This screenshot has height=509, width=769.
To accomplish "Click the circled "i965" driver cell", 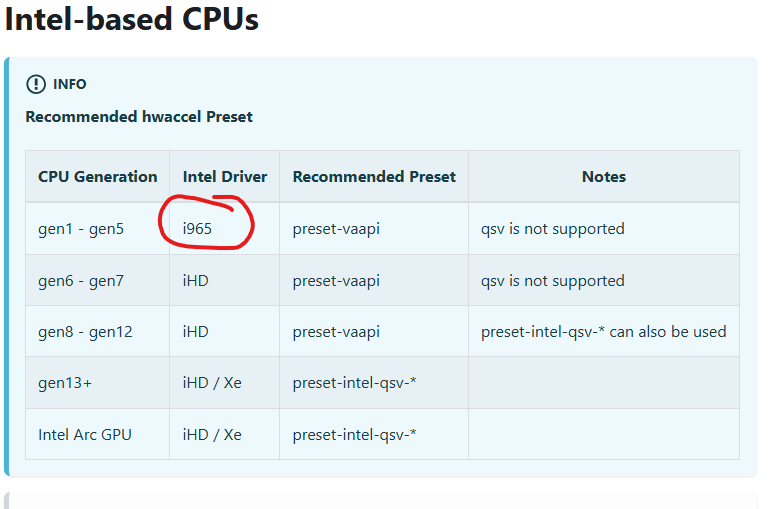I will tap(197, 229).
